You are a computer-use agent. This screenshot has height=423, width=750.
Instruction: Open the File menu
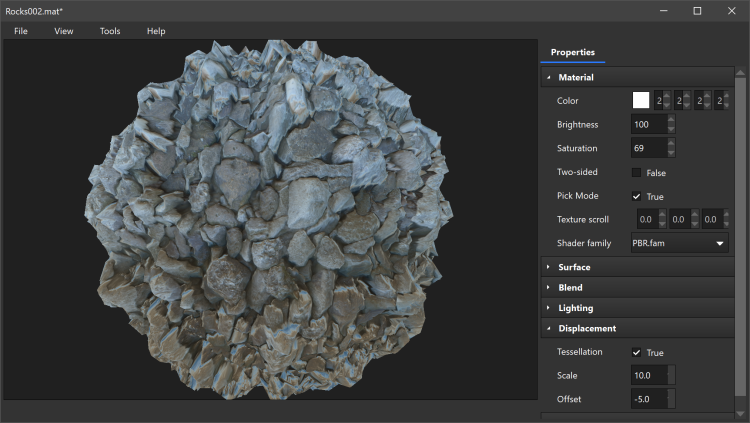[x=21, y=31]
